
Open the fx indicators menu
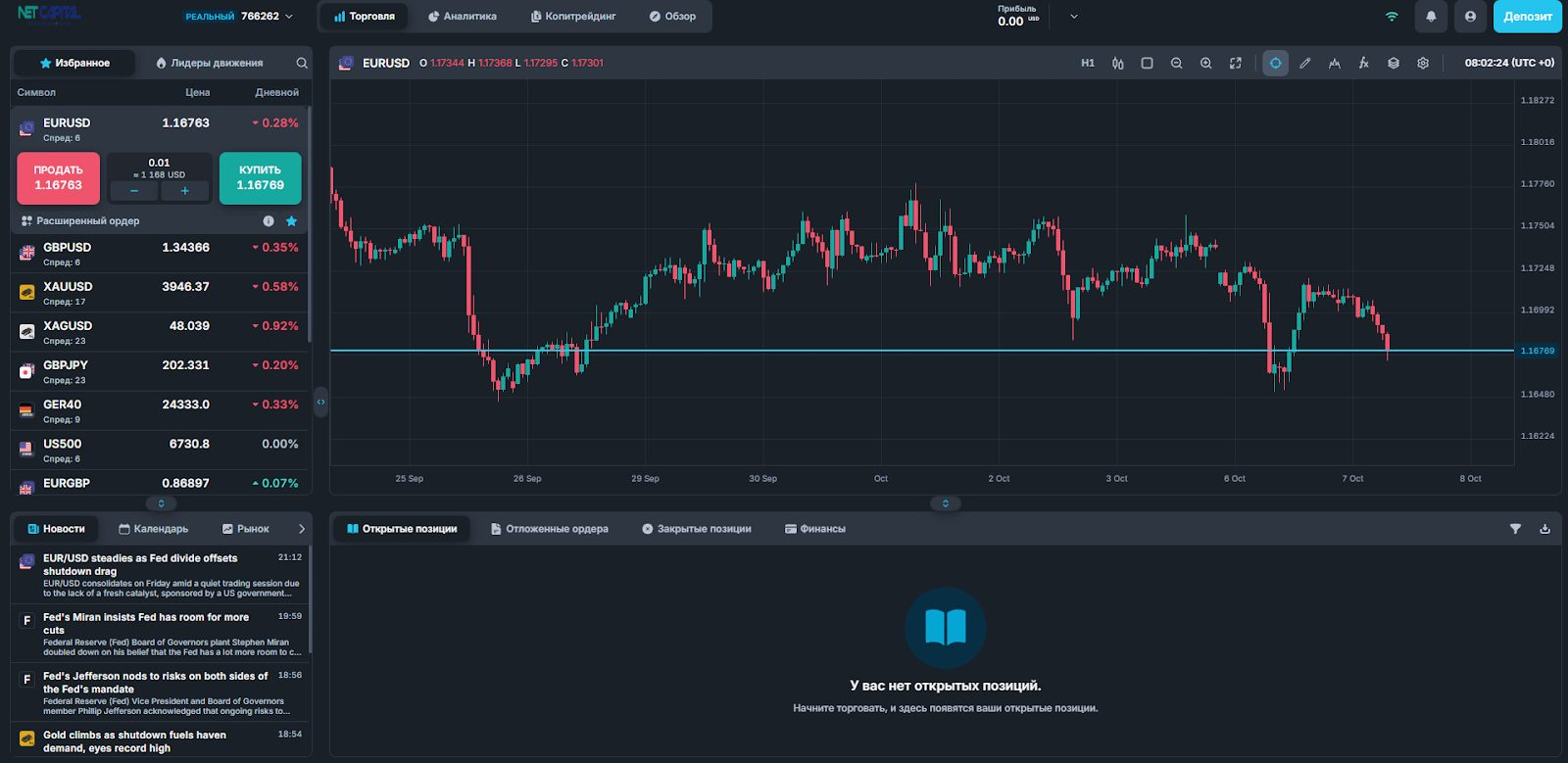tap(1363, 63)
